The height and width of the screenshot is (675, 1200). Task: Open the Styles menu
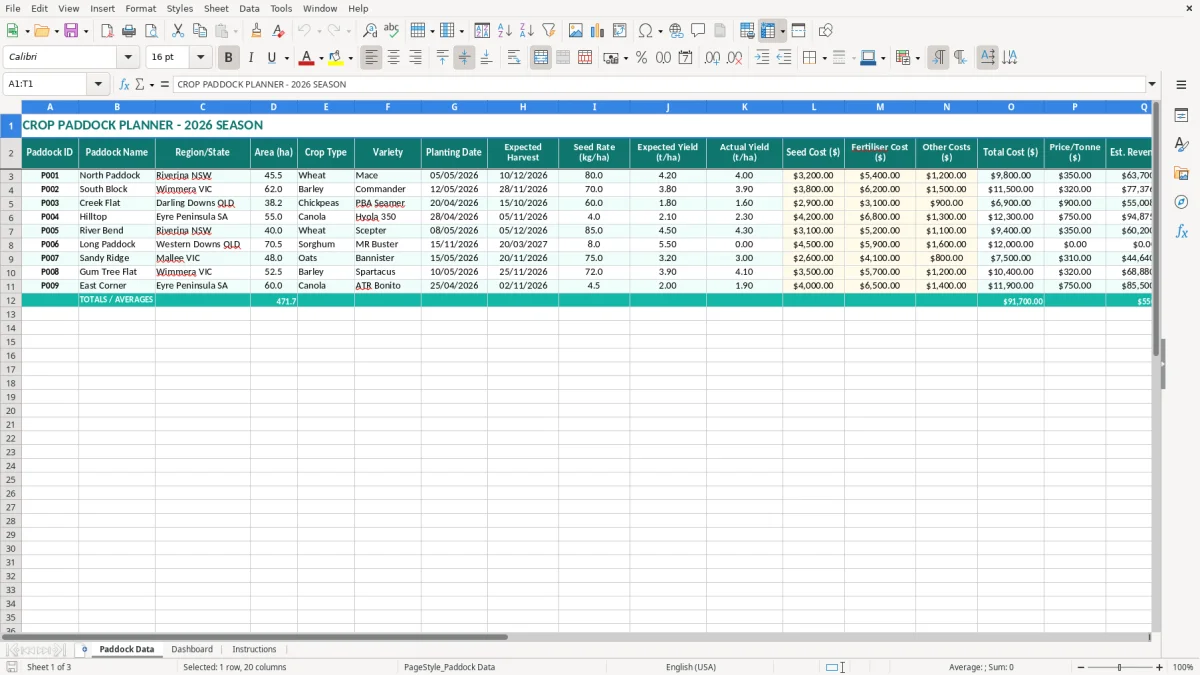click(180, 8)
